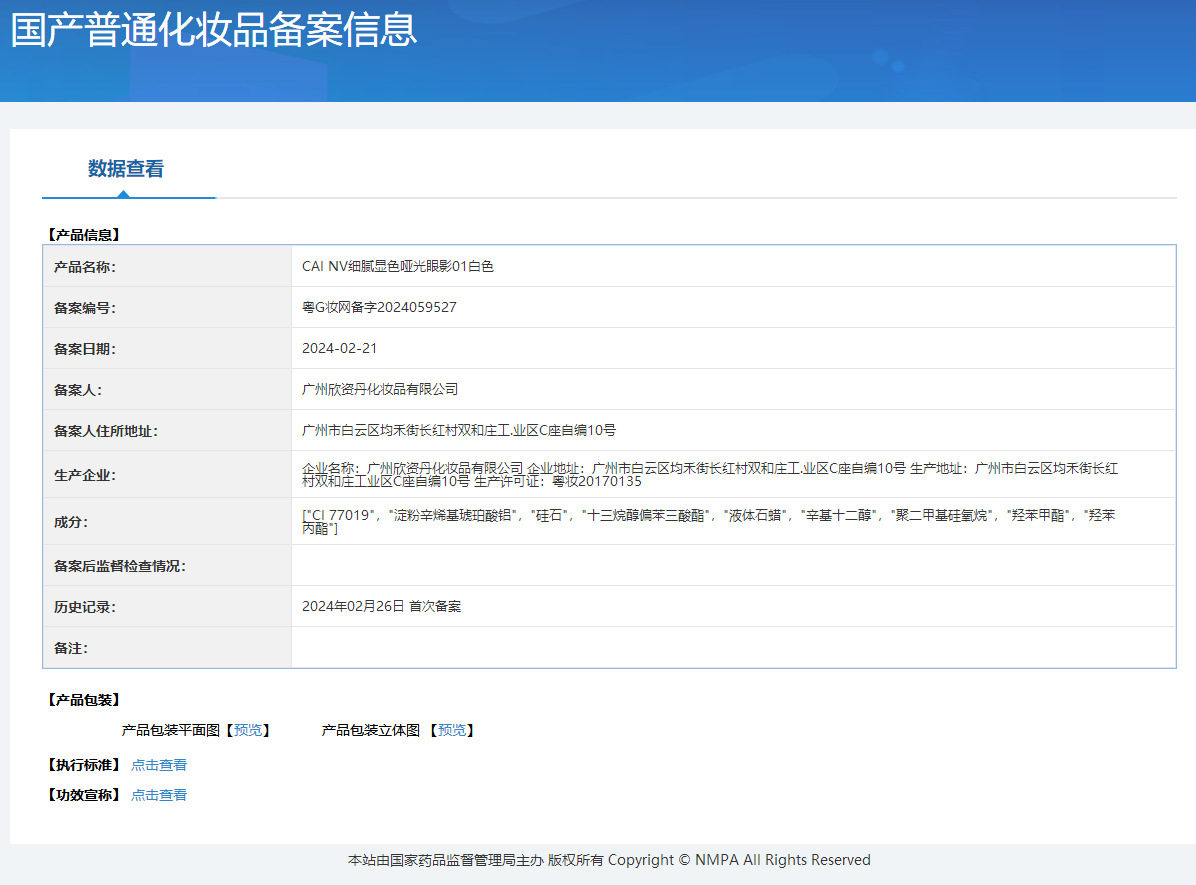The image size is (1196, 885).
Task: Click the 生产企业 row label
Action: (x=85, y=475)
